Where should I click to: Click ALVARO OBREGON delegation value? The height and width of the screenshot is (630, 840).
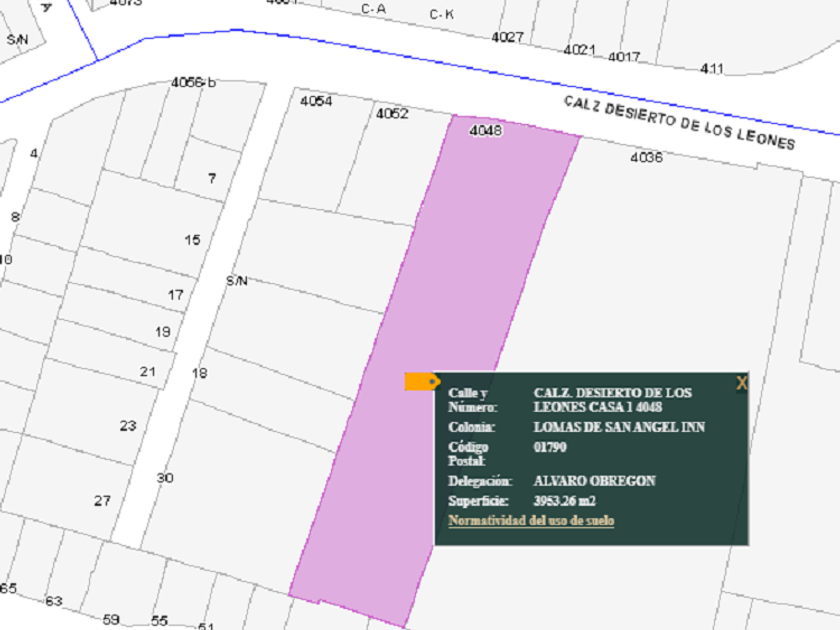[x=594, y=481]
